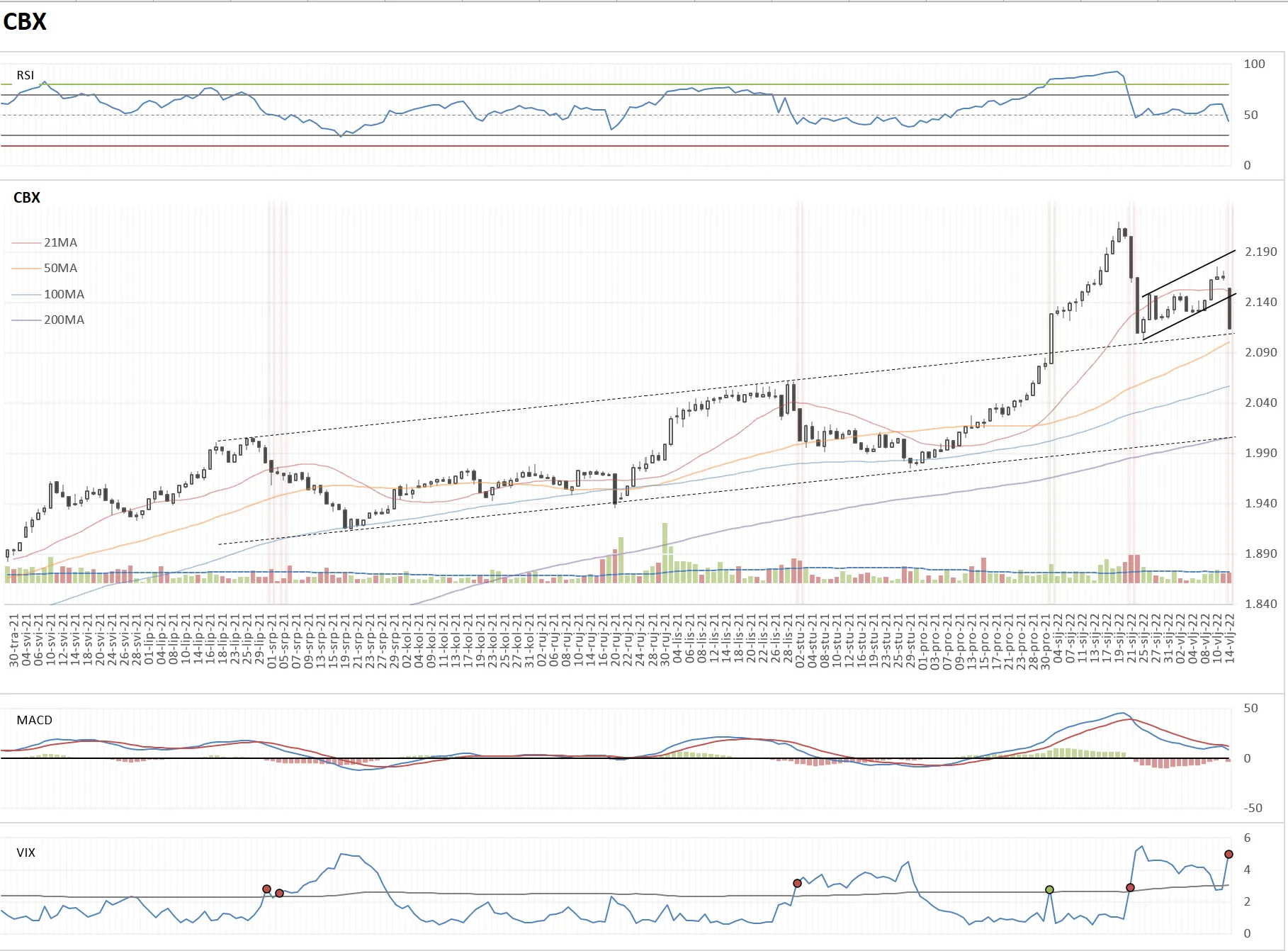Image resolution: width=1288 pixels, height=951 pixels.
Task: Click the 6 value on VIX axis
Action: tap(1247, 838)
